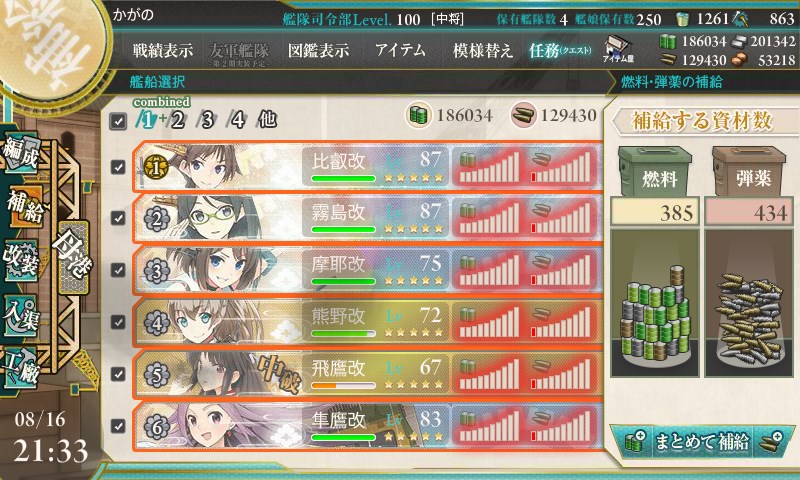Uncheck the checkbox for 比叡改
The image size is (800, 480).
118,167
